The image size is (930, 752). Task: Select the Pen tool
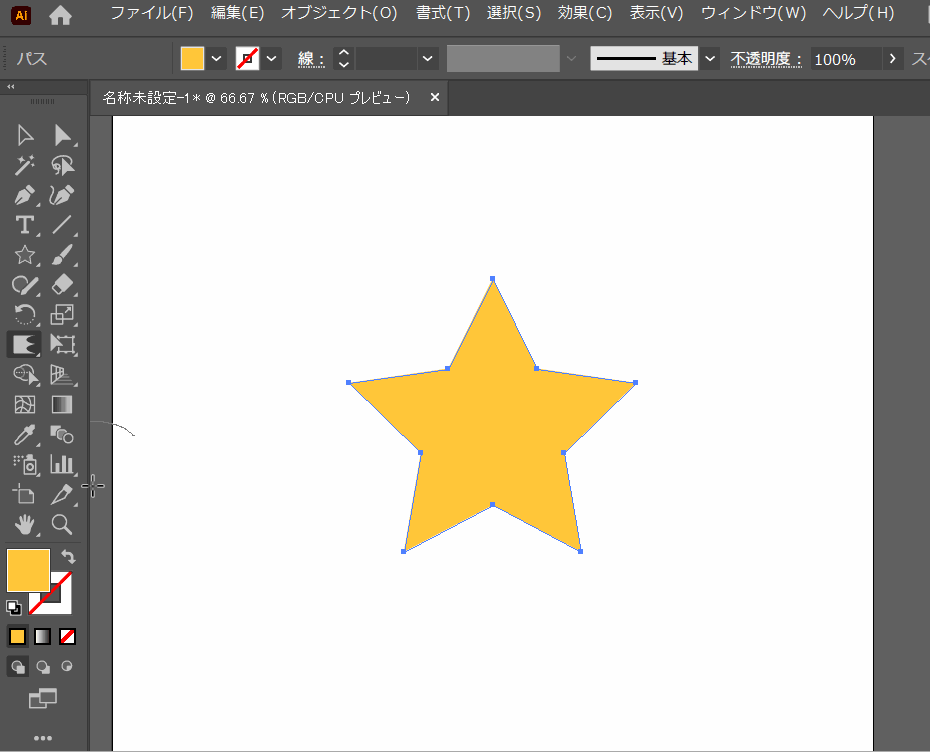pyautogui.click(x=24, y=195)
